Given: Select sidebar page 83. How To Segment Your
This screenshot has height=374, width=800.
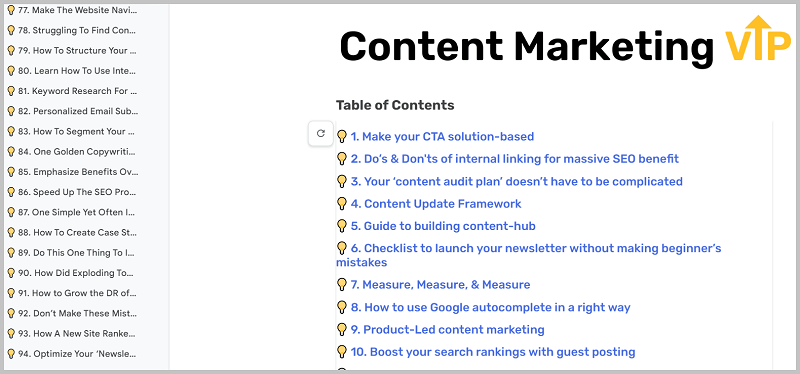Looking at the screenshot, I should coord(71,131).
